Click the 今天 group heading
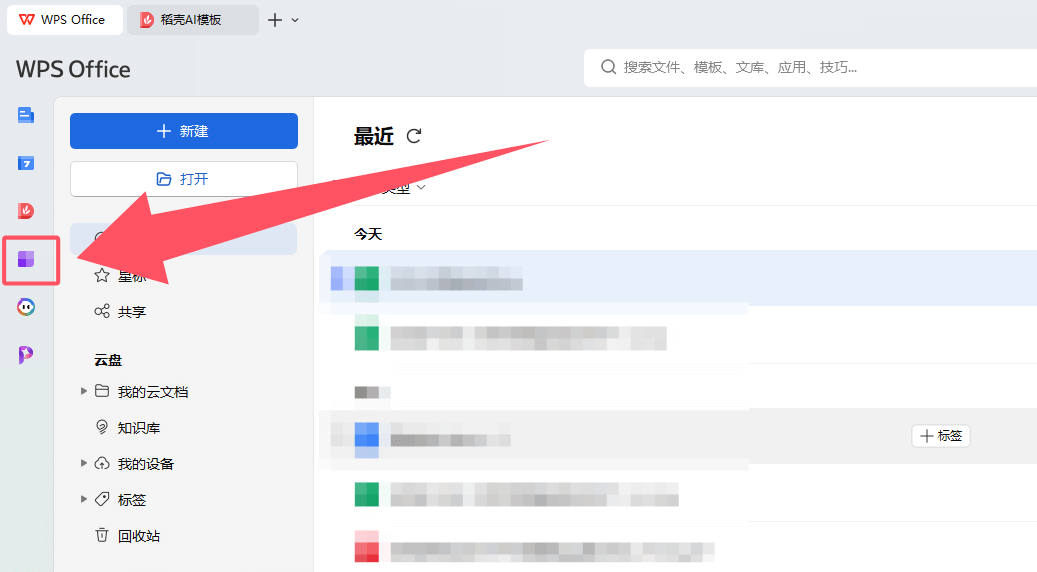 [368, 233]
